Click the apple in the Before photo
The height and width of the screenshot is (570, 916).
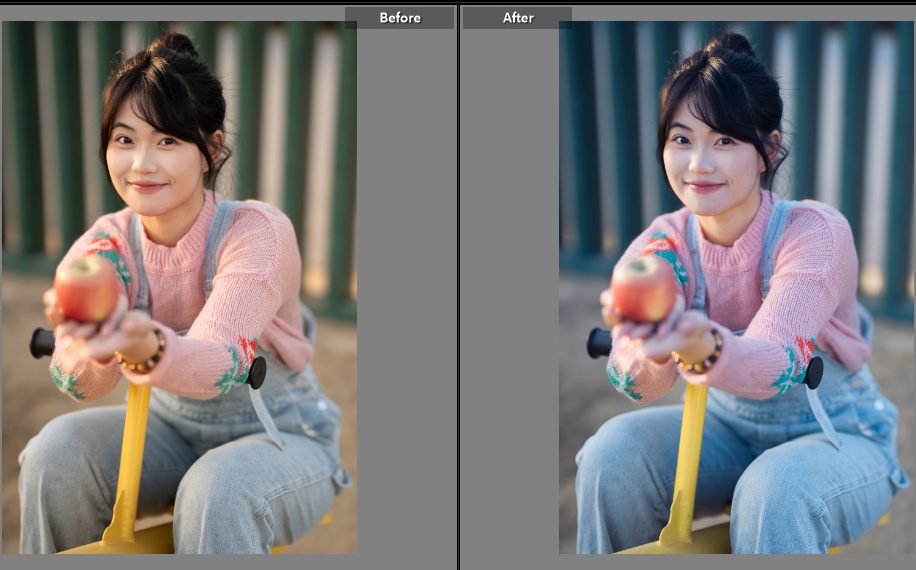coord(87,288)
